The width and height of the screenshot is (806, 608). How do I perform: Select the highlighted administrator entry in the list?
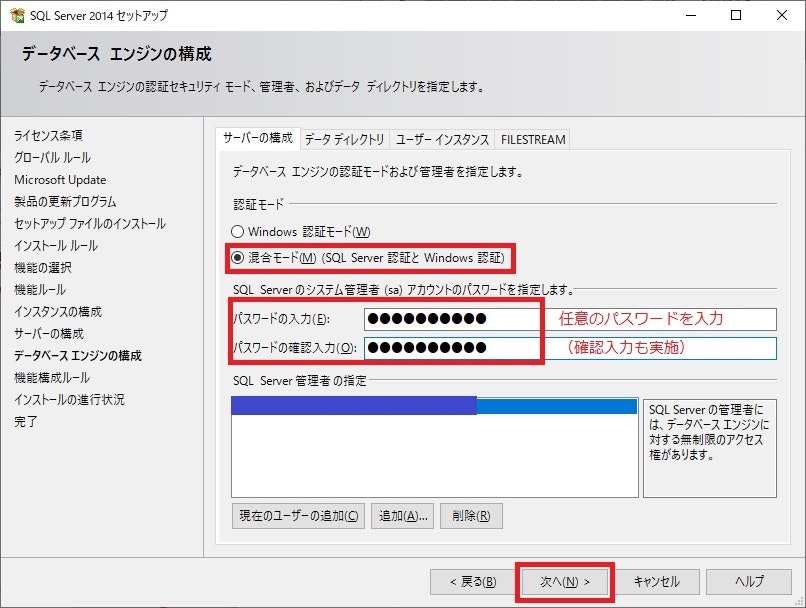point(434,406)
